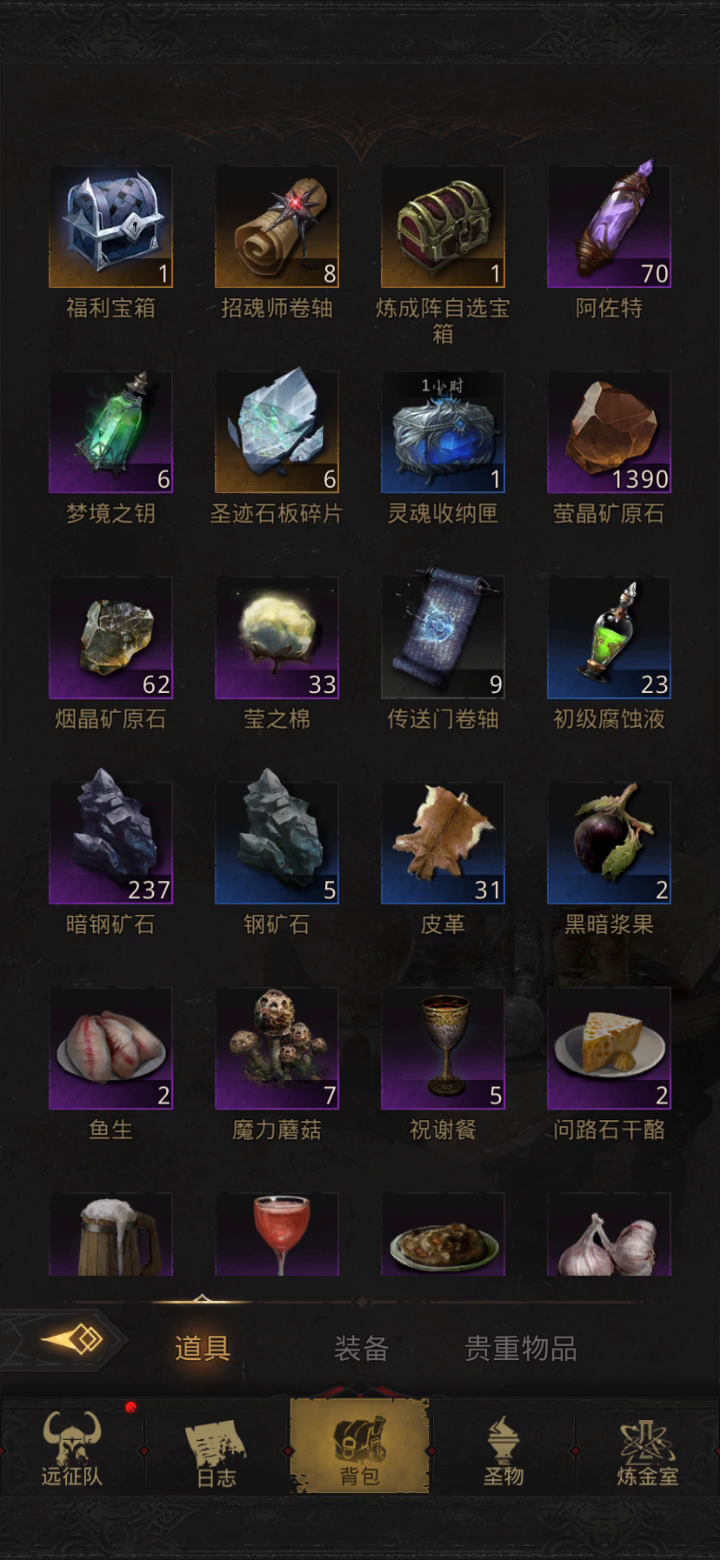Switch to the 装备 tab
The height and width of the screenshot is (1560, 720).
361,1348
